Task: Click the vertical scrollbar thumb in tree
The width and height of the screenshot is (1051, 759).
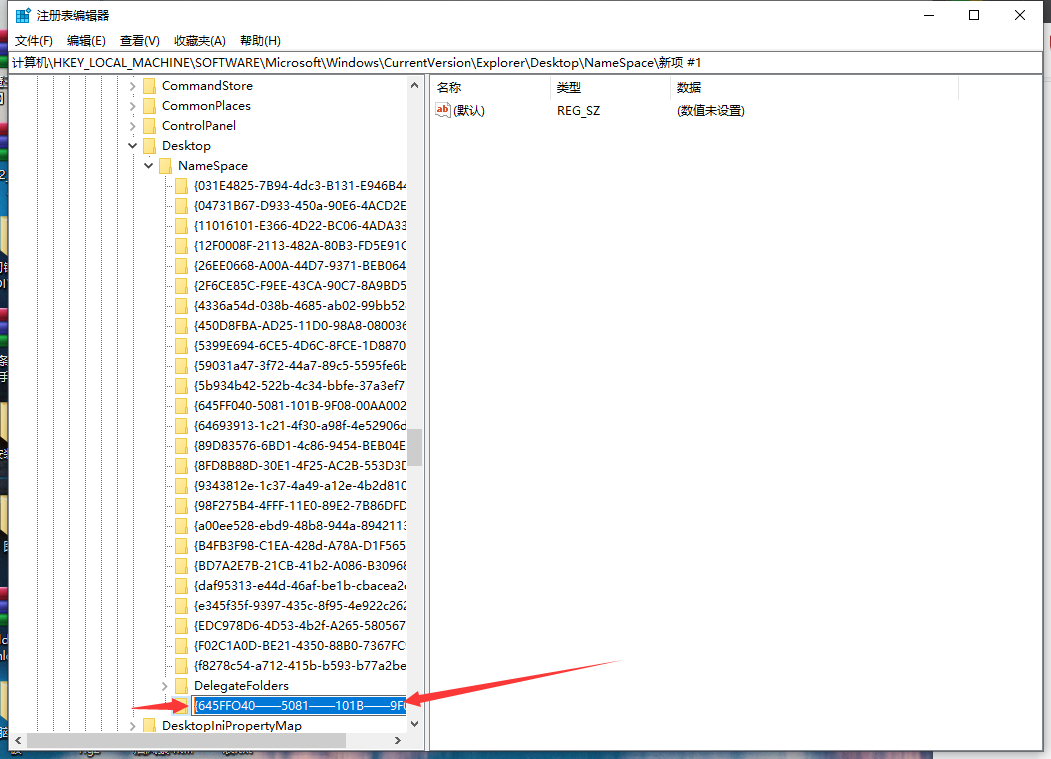Action: click(x=414, y=447)
